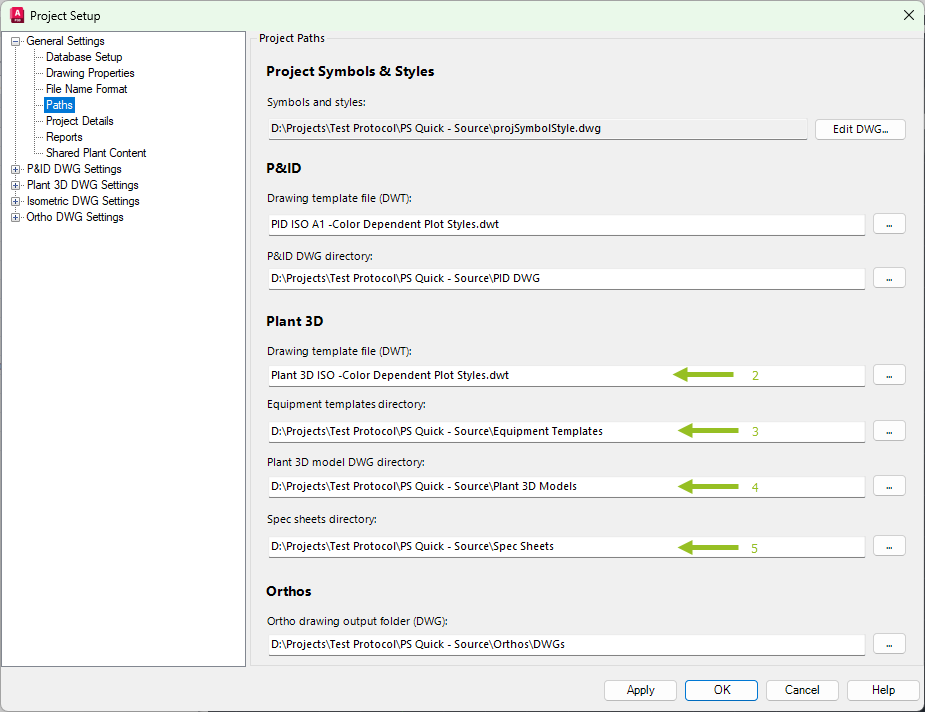Browse for Equipment templates directory
This screenshot has width=925, height=712.
[889, 431]
